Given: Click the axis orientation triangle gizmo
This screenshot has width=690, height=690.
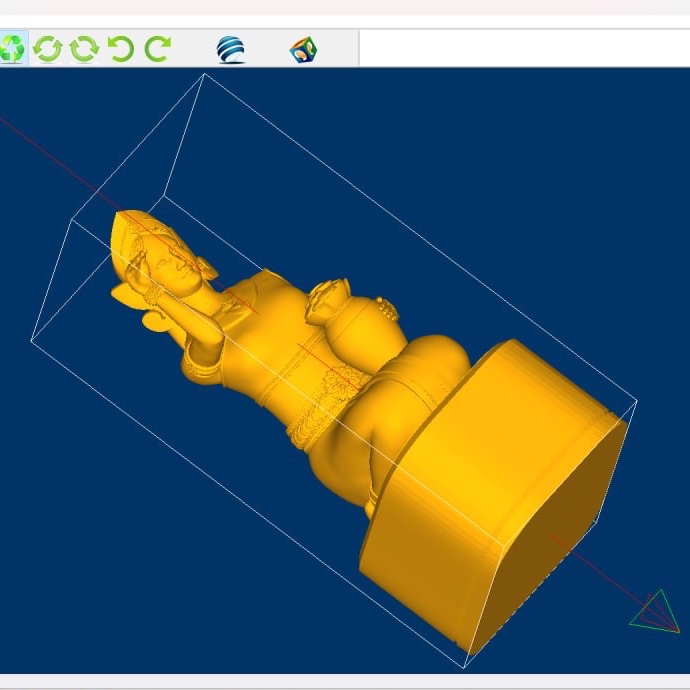Looking at the screenshot, I should click(x=655, y=612).
